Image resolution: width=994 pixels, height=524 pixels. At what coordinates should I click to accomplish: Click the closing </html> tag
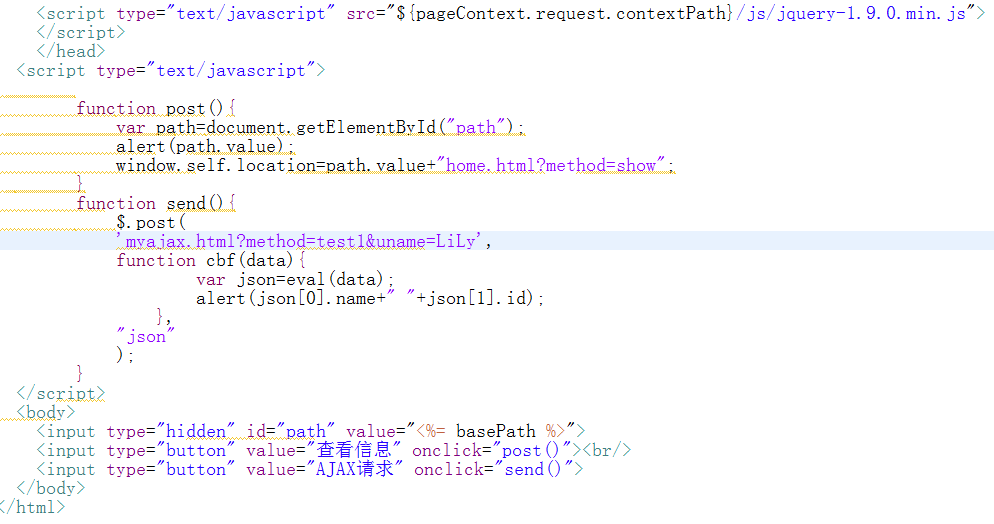pos(32,508)
